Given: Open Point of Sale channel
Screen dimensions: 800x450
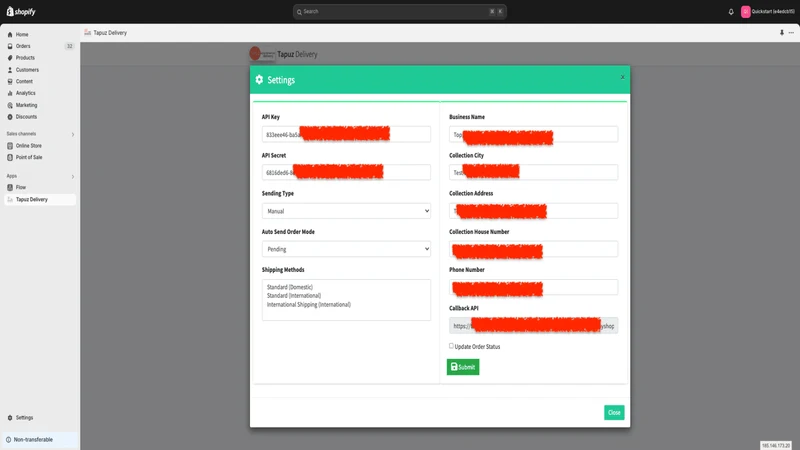Looking at the screenshot, I should [x=29, y=158].
